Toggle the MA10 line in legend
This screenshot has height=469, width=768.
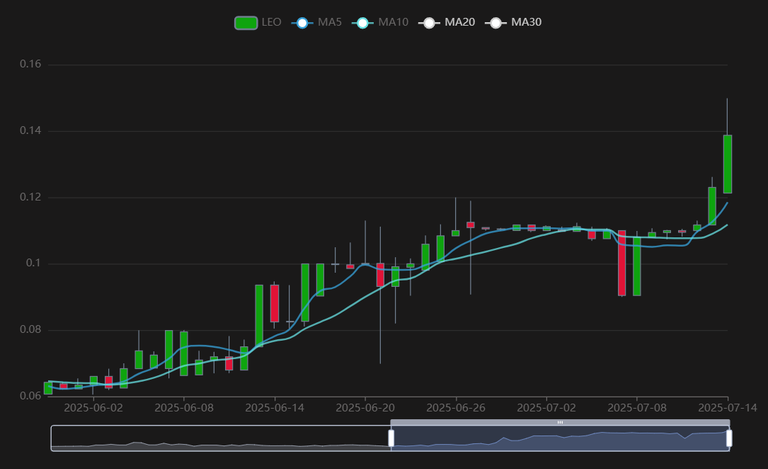[380, 23]
